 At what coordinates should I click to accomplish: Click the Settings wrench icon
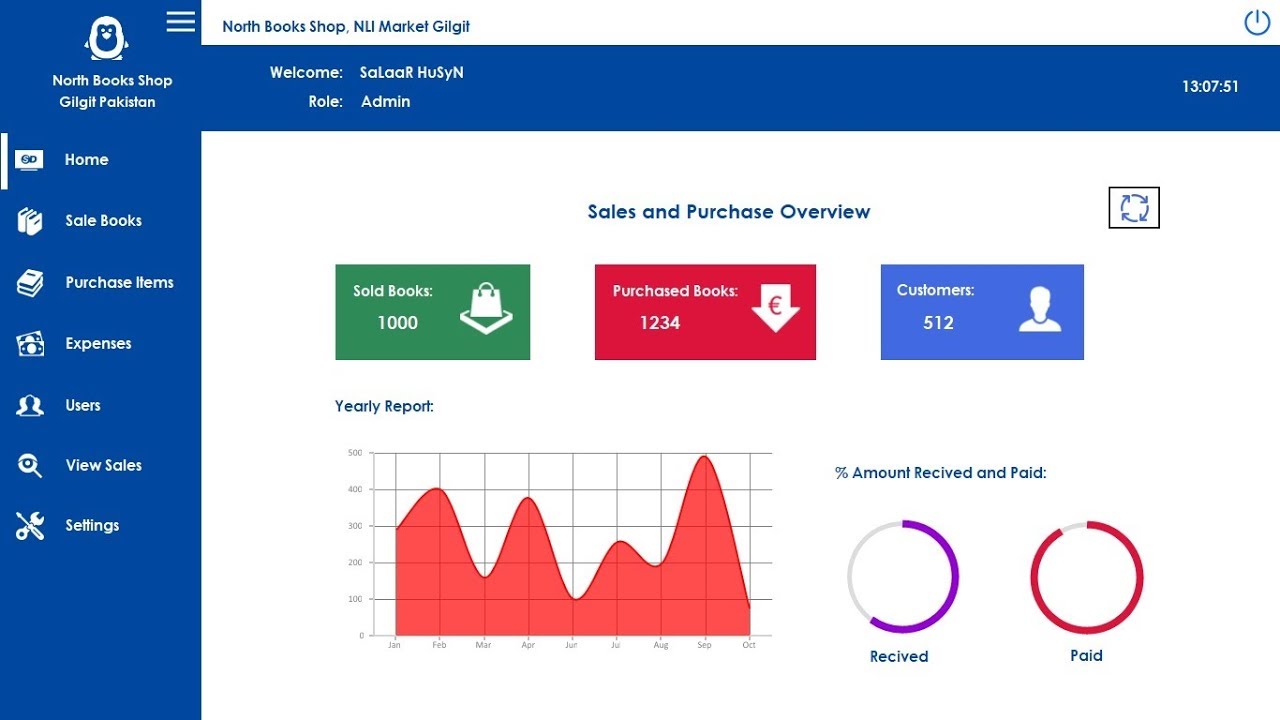30,526
